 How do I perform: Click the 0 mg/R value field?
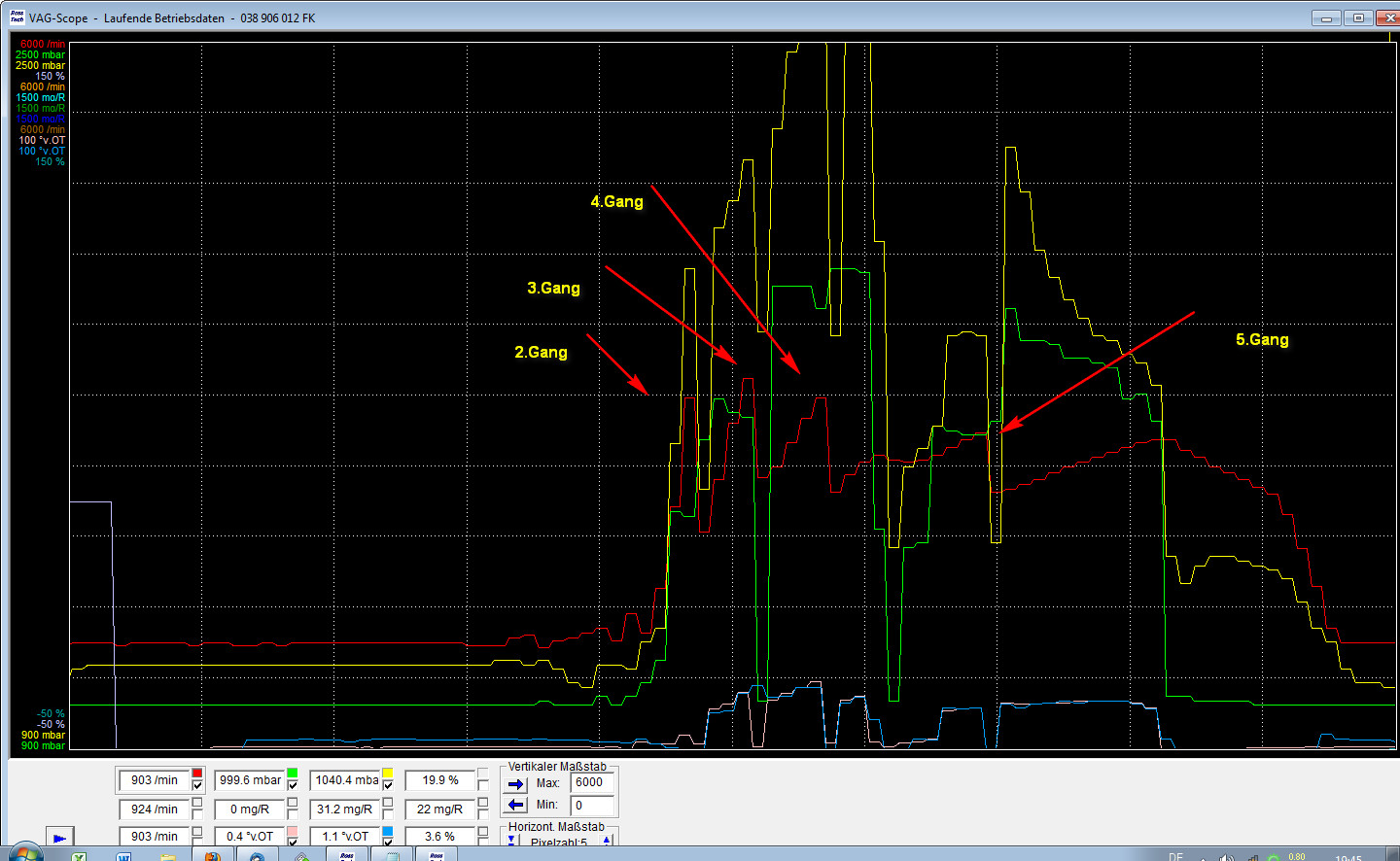(x=249, y=809)
